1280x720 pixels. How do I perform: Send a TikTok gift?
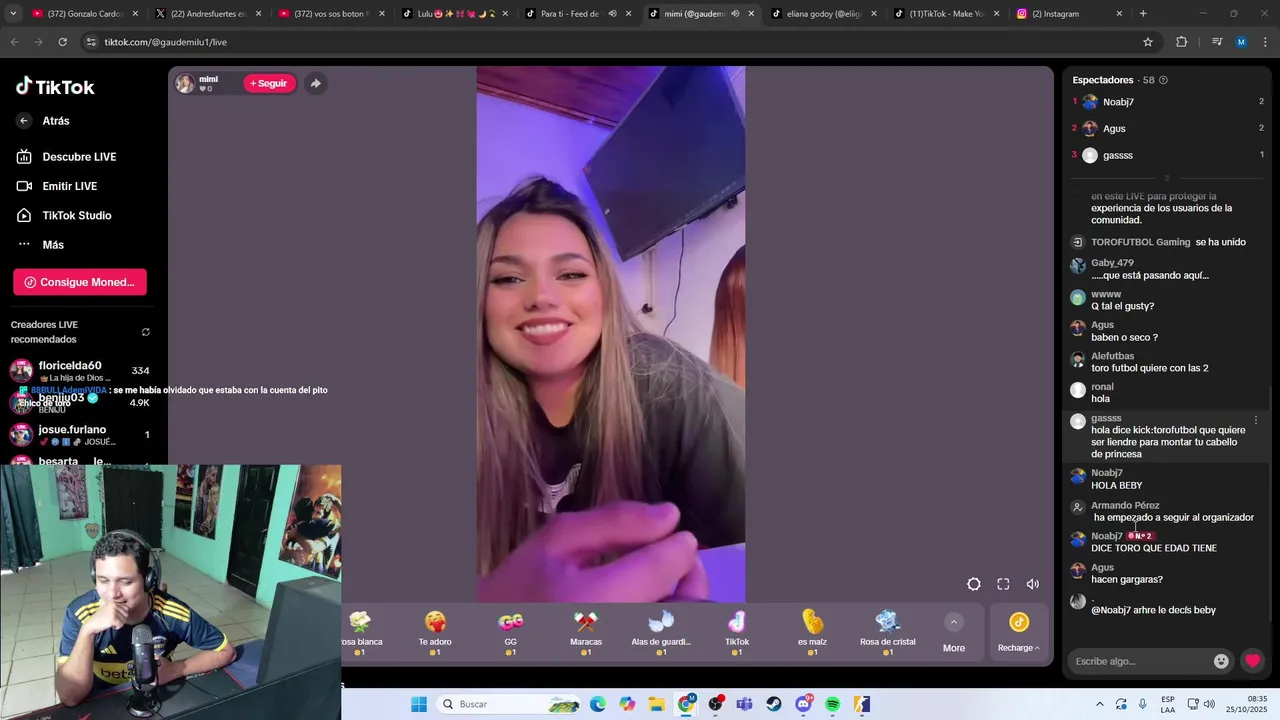pos(737,633)
